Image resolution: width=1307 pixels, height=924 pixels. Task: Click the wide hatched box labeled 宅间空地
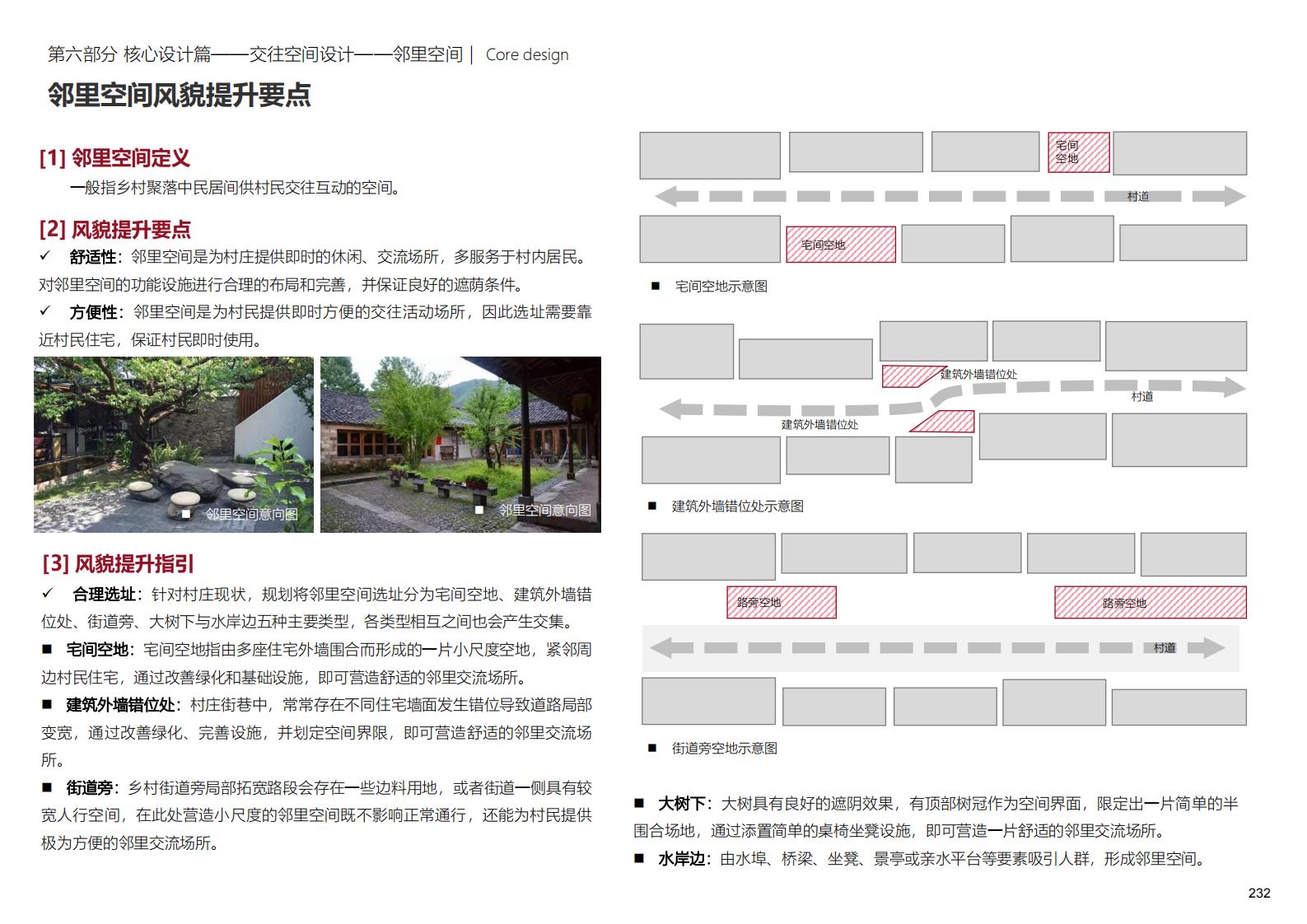tap(841, 245)
